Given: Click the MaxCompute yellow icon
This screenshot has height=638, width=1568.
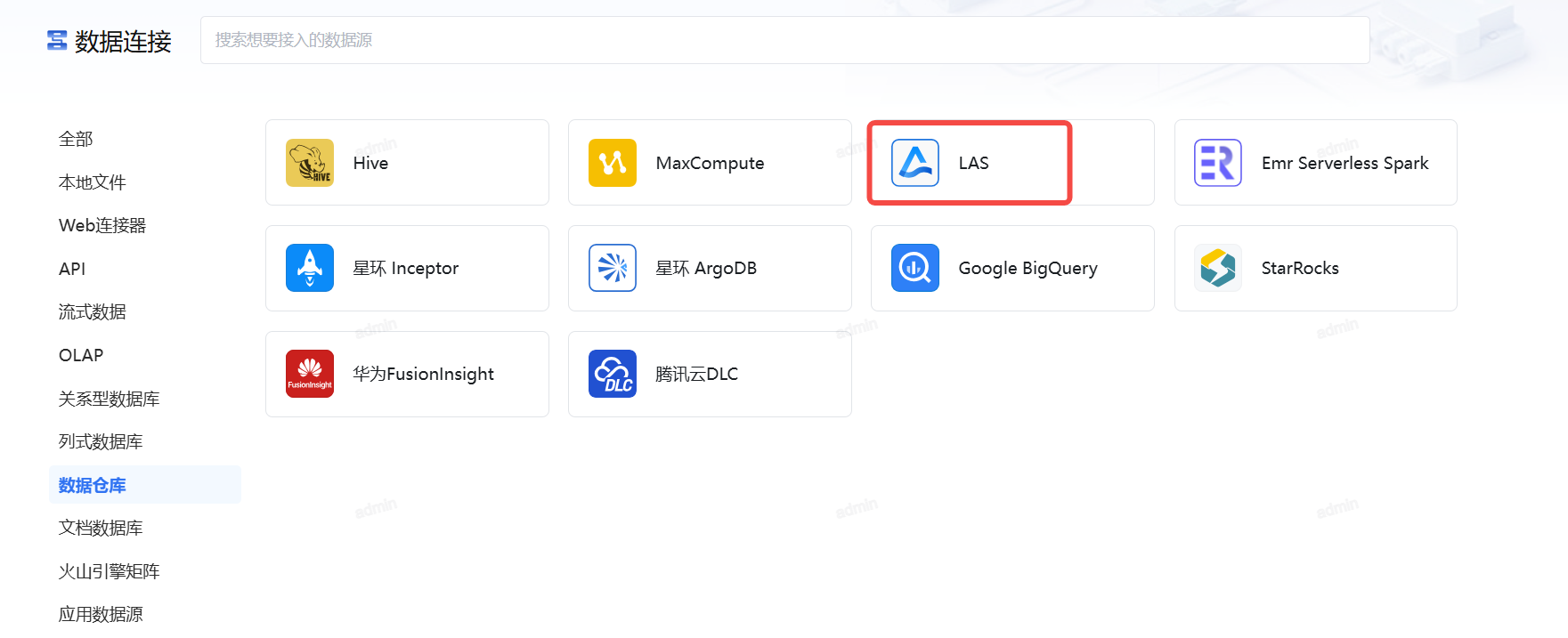Looking at the screenshot, I should coord(613,163).
